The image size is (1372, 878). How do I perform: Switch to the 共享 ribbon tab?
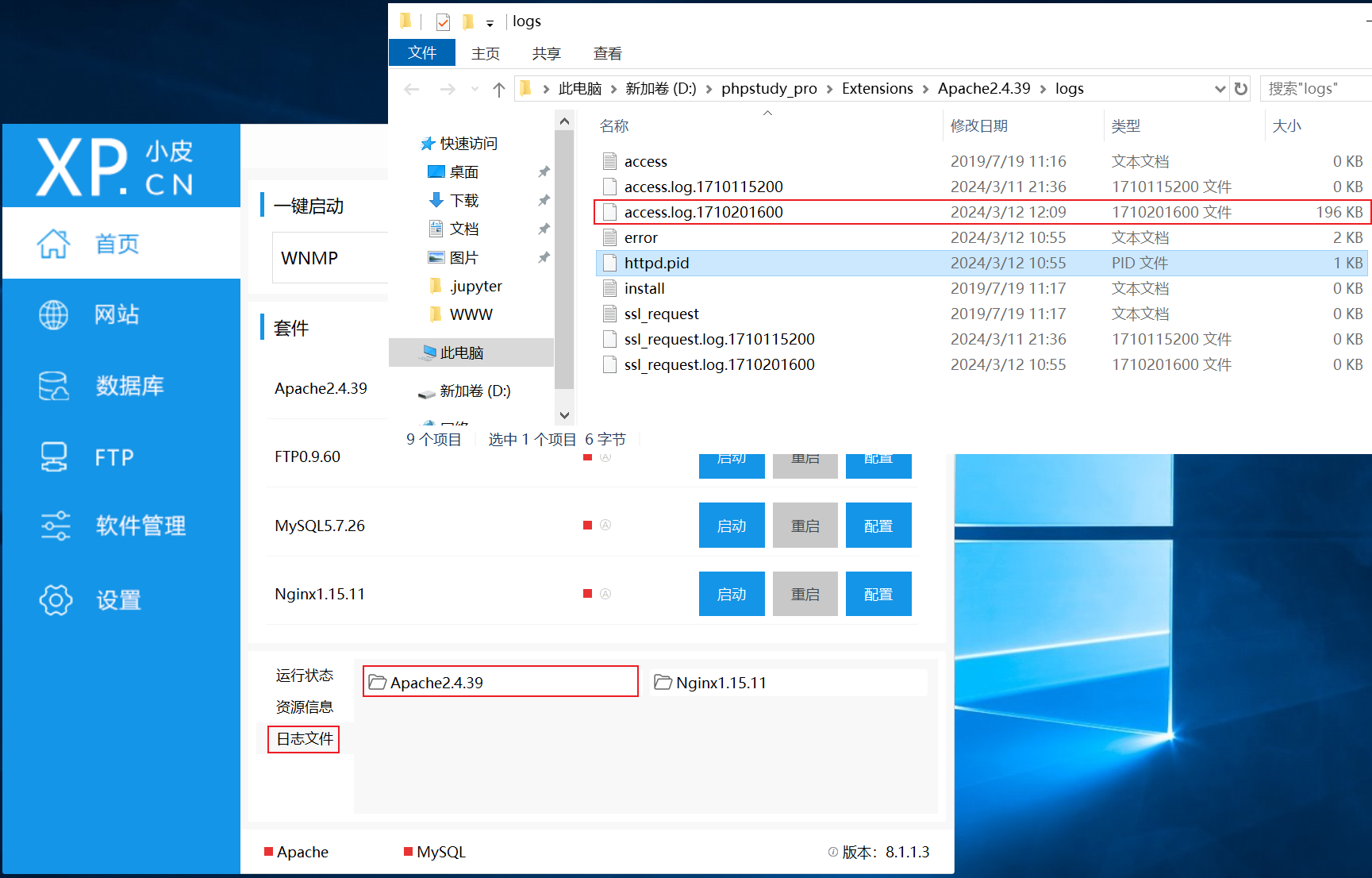(547, 53)
